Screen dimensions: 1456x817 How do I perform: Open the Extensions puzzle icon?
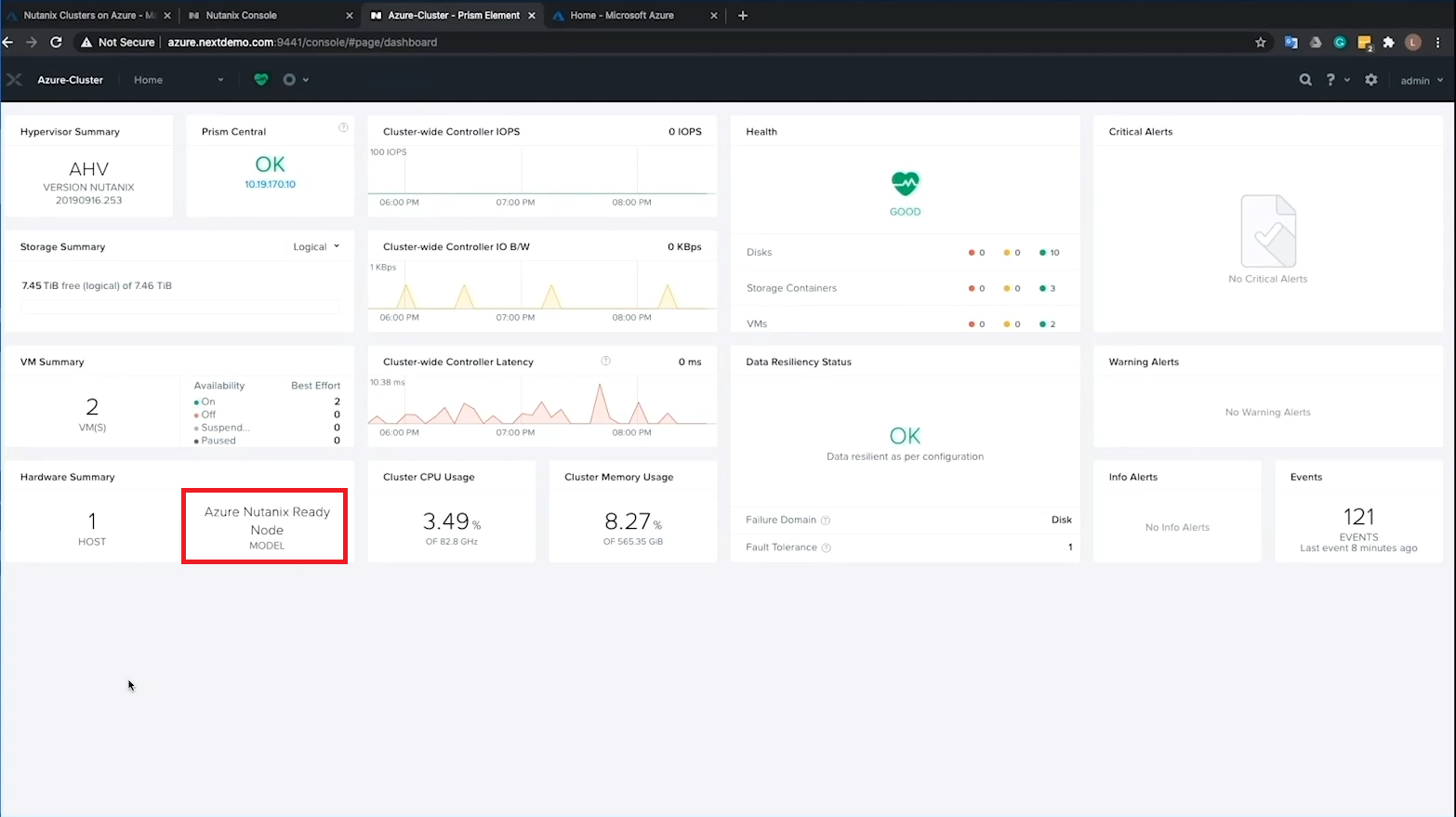coord(1389,42)
